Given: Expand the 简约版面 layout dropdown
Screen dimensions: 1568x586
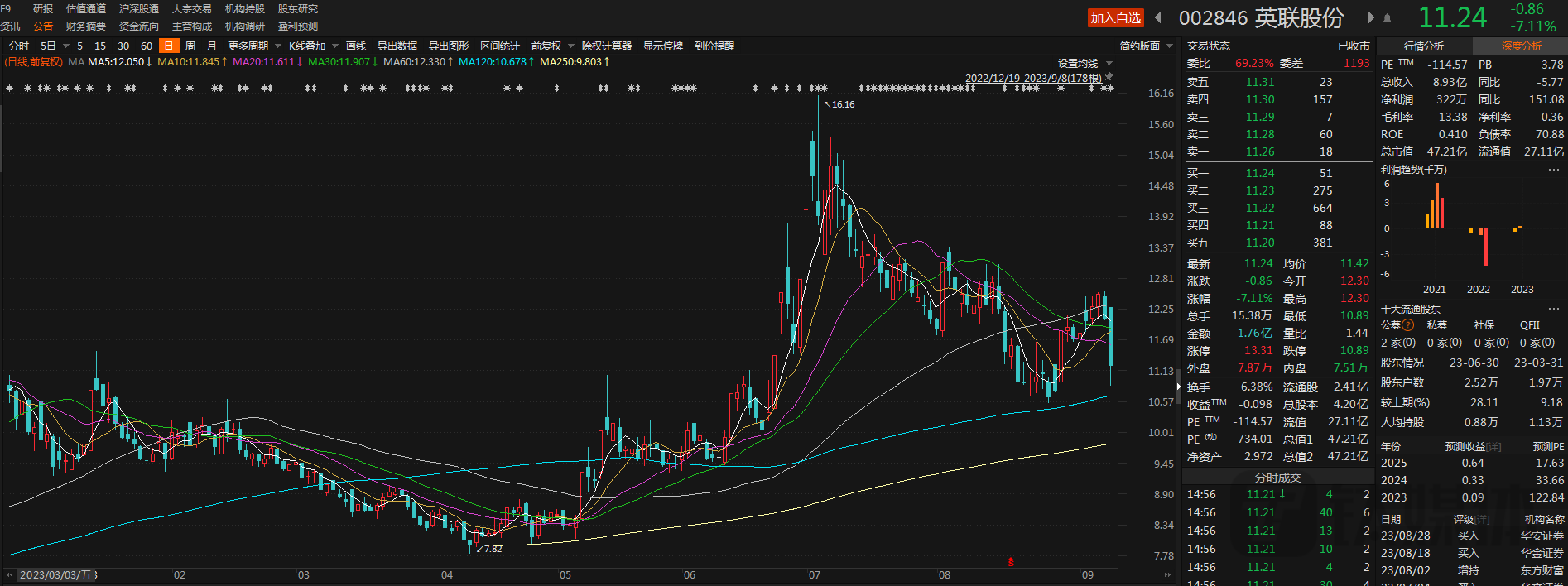Looking at the screenshot, I should tap(1146, 46).
